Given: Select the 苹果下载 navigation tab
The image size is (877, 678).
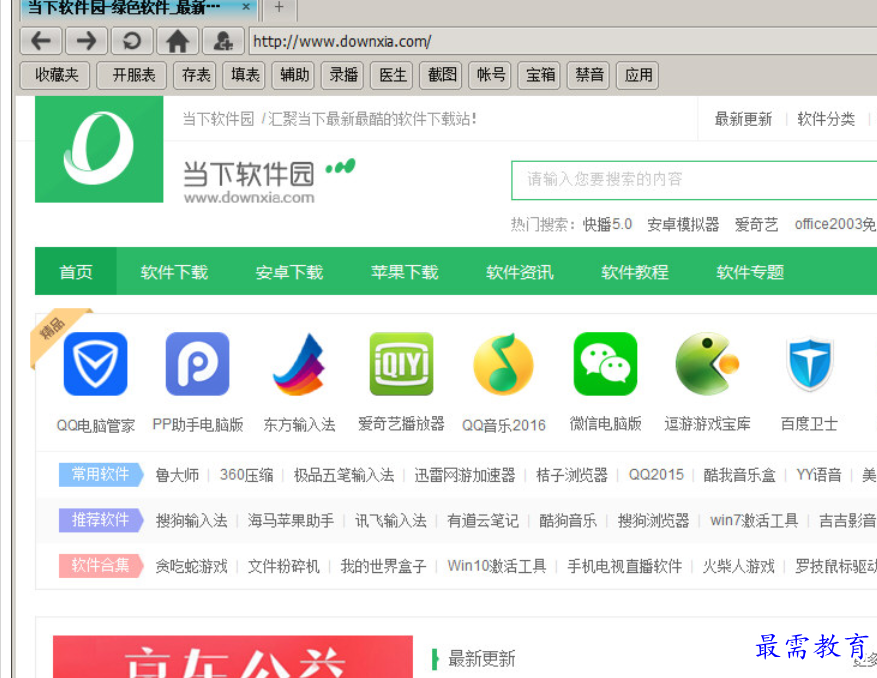Looking at the screenshot, I should coord(405,272).
